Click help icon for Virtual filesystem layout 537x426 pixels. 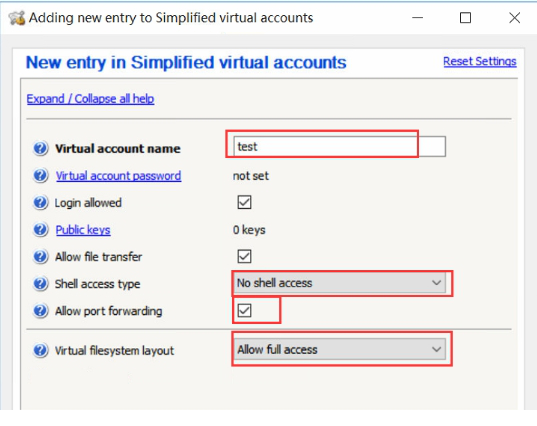pyautogui.click(x=40, y=350)
